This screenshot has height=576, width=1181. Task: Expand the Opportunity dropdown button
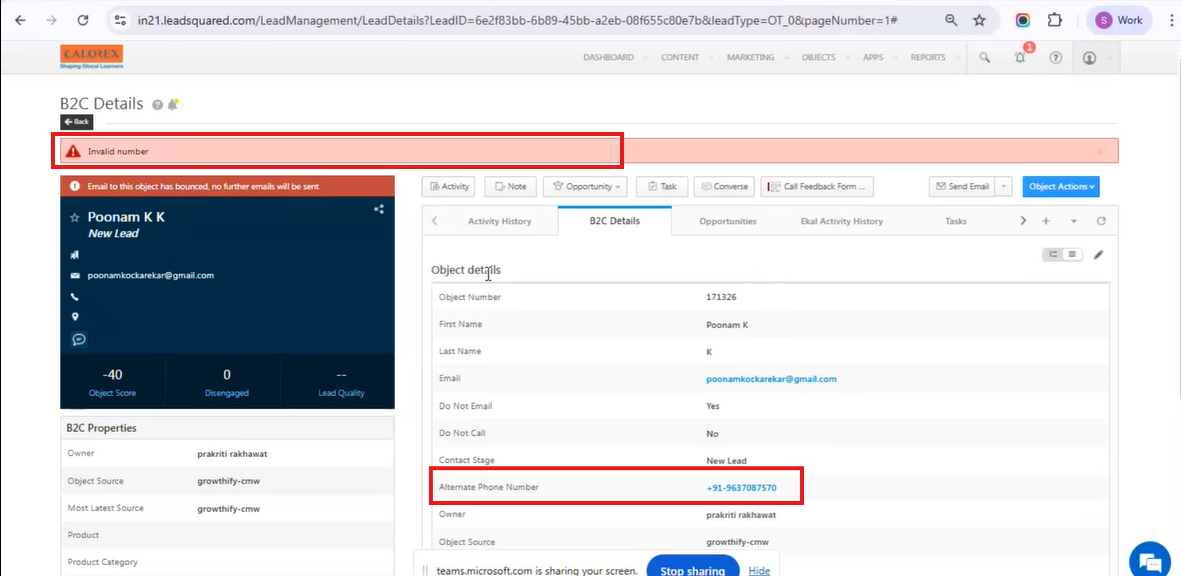pos(588,187)
